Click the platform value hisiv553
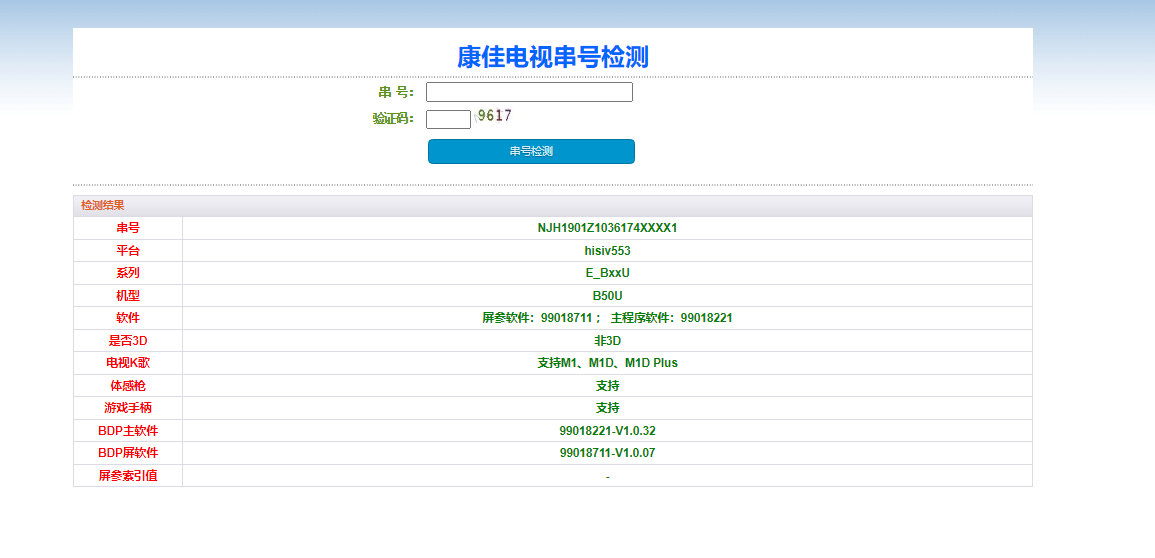Viewport: 1155px width, 558px height. tap(607, 251)
